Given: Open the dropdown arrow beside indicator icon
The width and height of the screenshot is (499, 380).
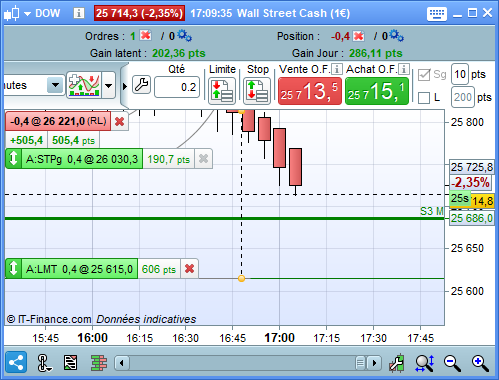Looking at the screenshot, I should [108, 85].
